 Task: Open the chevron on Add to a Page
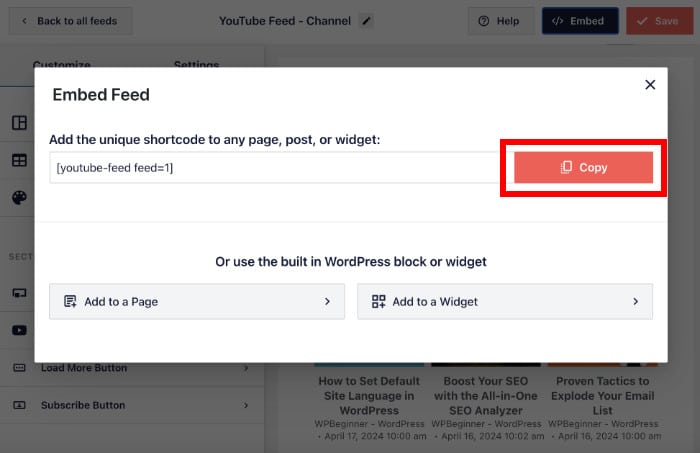(327, 302)
